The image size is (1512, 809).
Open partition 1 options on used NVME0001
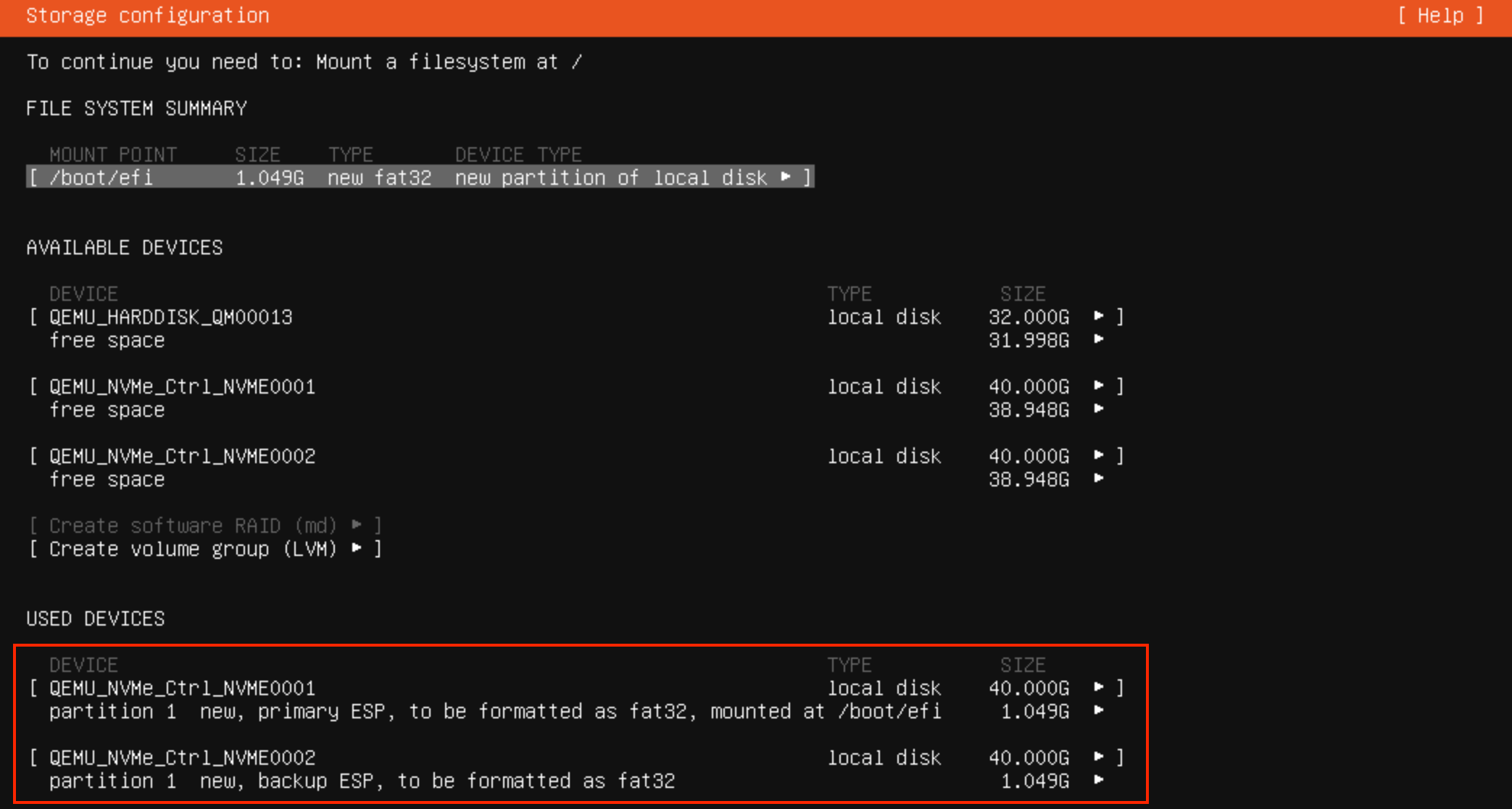1099,711
